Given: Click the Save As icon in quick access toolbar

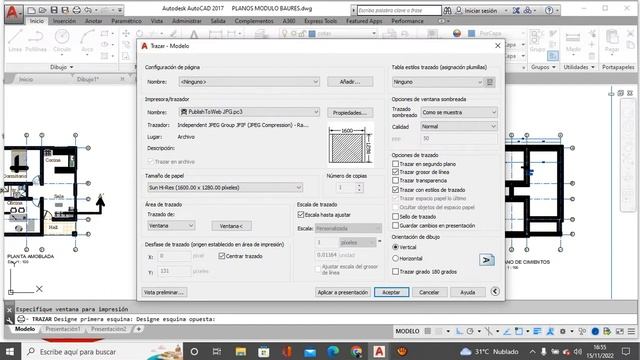Looking at the screenshot, I should coord(65,10).
